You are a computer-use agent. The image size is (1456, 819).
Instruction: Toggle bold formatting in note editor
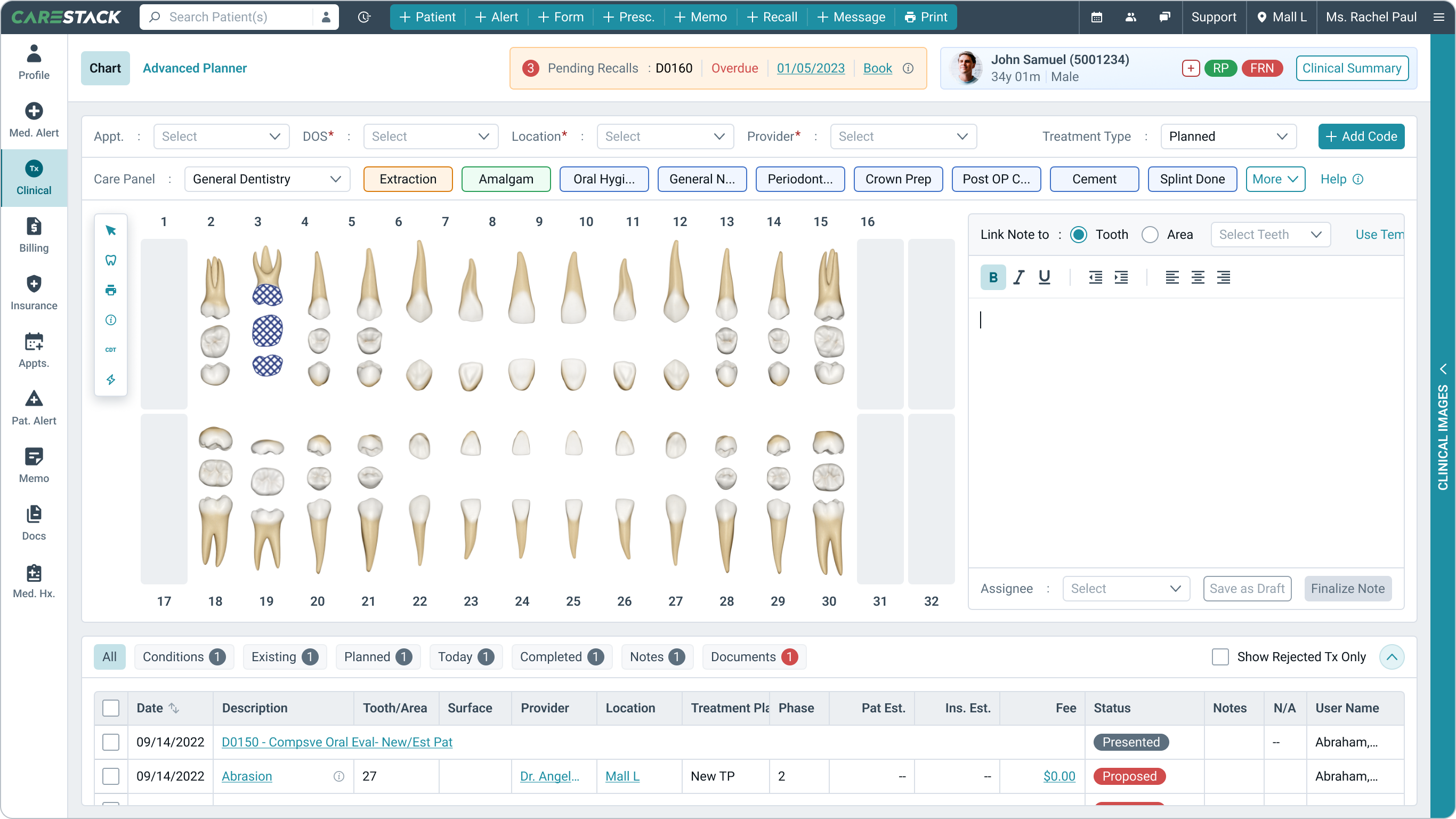[x=993, y=277]
